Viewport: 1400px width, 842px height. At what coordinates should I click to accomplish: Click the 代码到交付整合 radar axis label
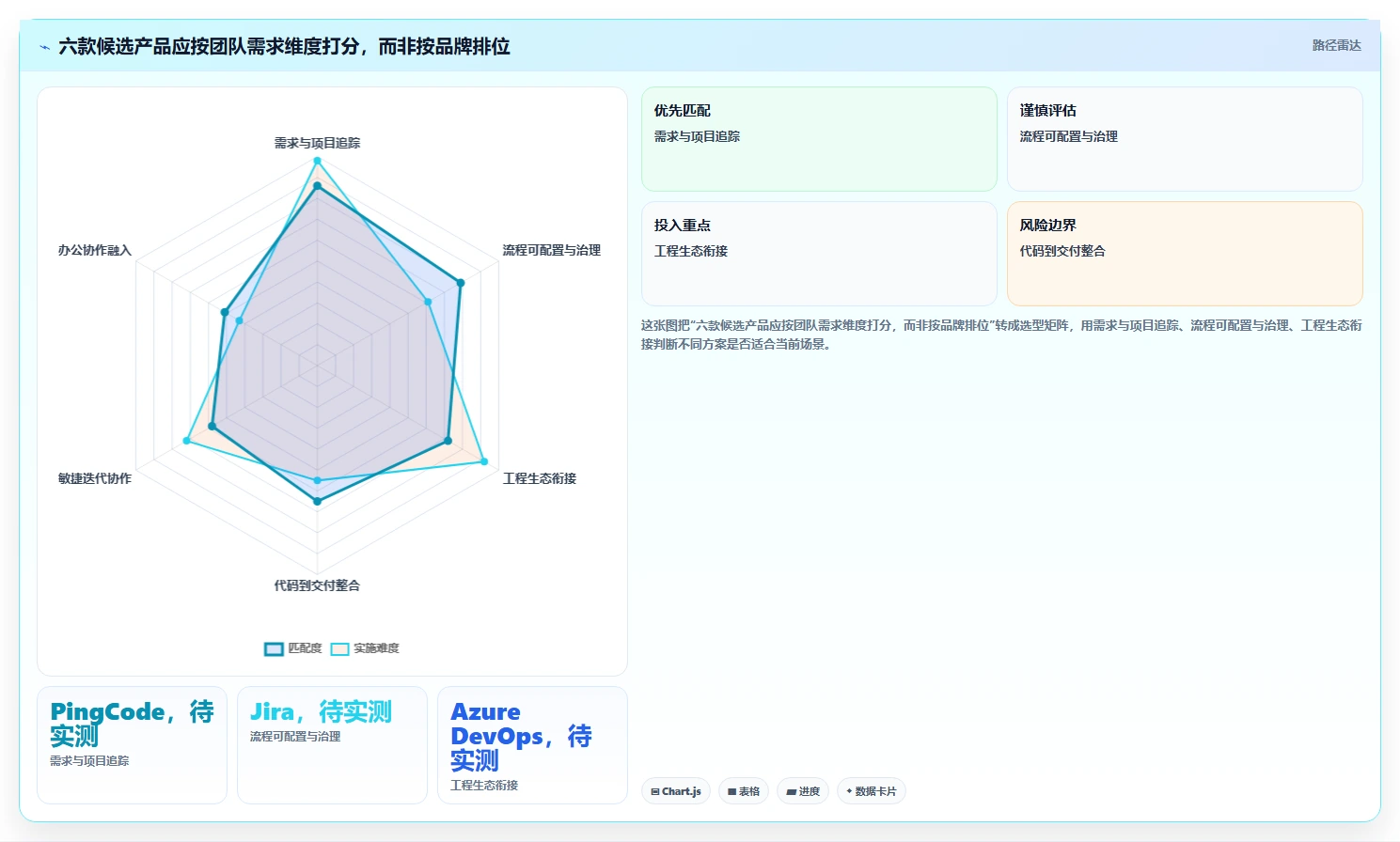[x=317, y=585]
